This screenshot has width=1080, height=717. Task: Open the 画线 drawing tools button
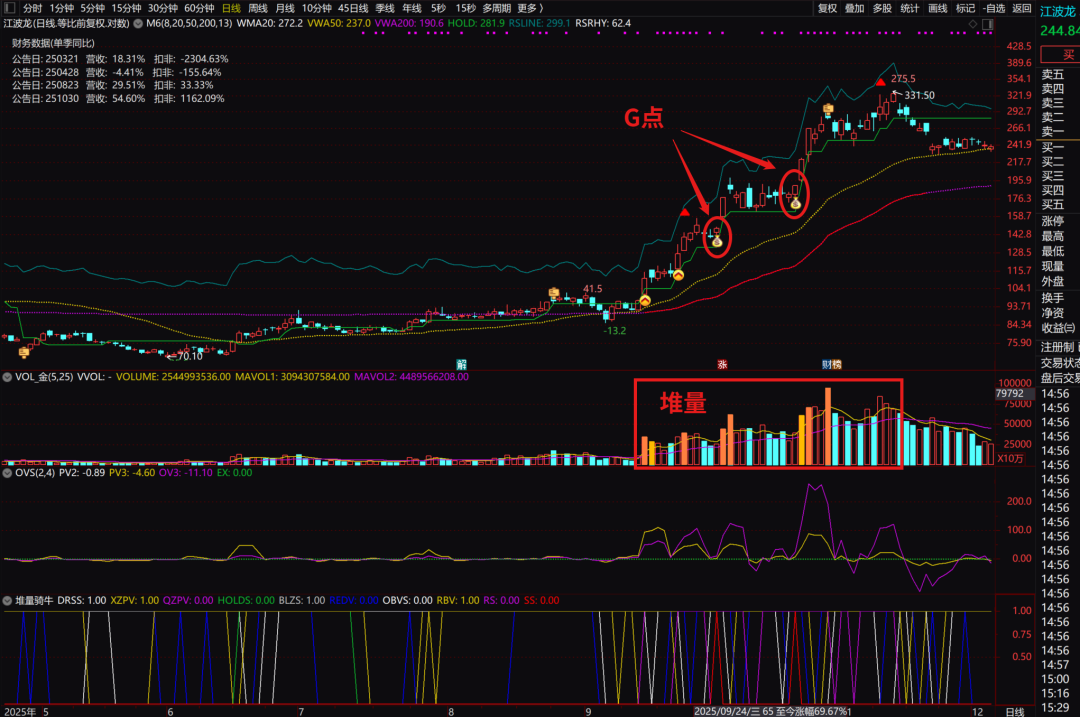(x=937, y=8)
